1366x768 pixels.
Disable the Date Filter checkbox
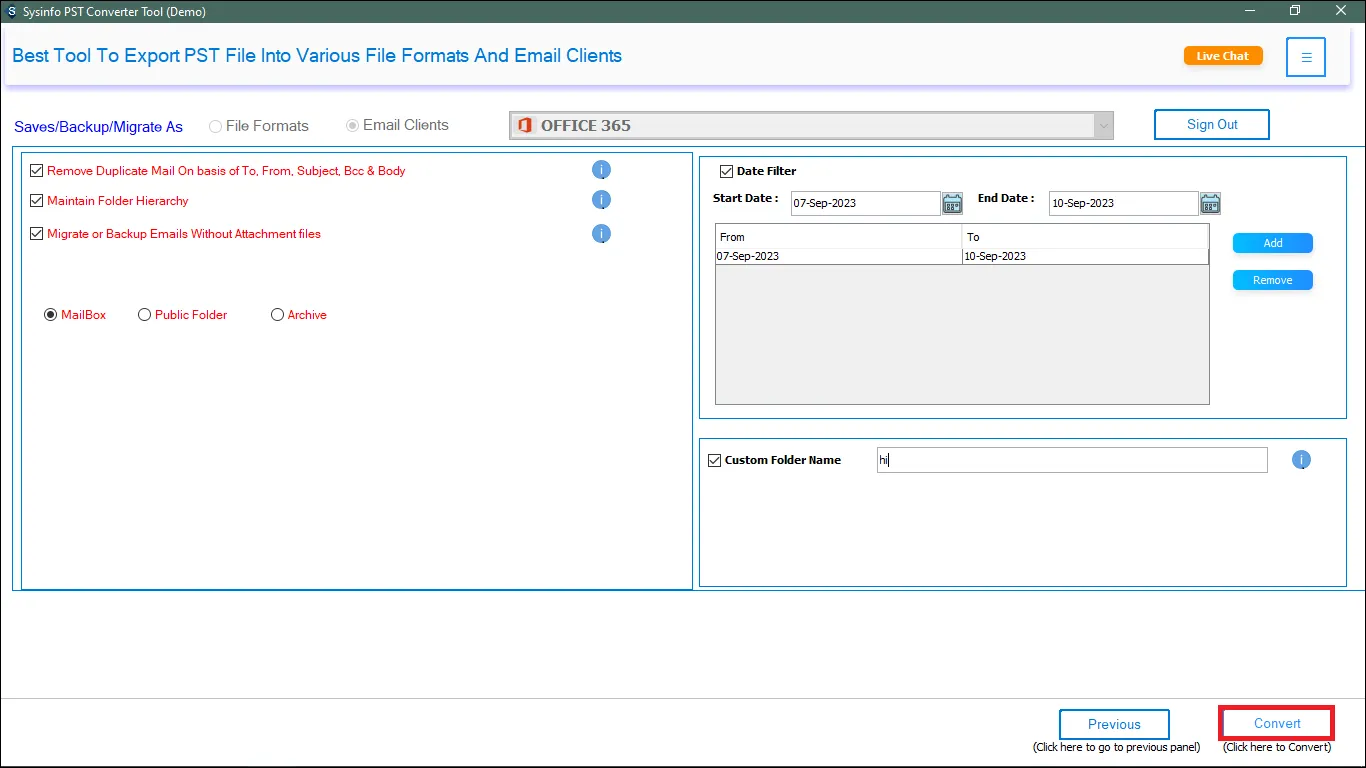pos(727,171)
